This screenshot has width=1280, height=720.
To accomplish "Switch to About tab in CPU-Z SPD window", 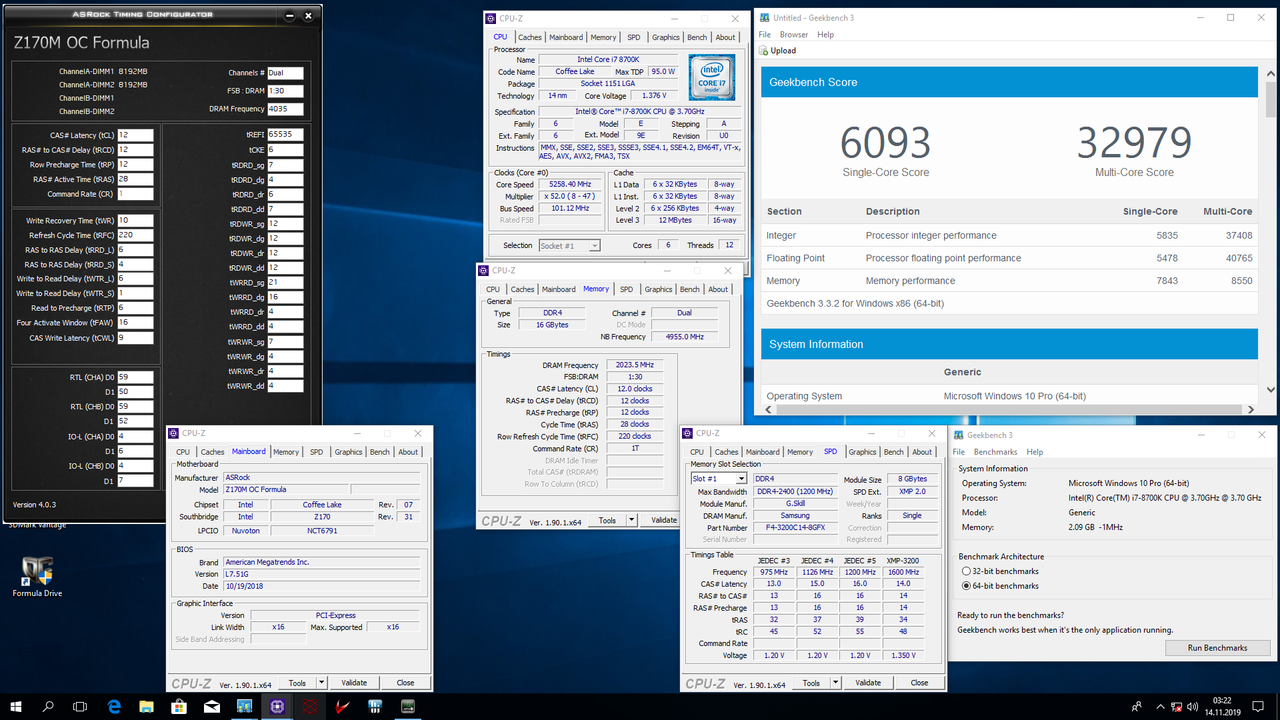I will click(922, 452).
